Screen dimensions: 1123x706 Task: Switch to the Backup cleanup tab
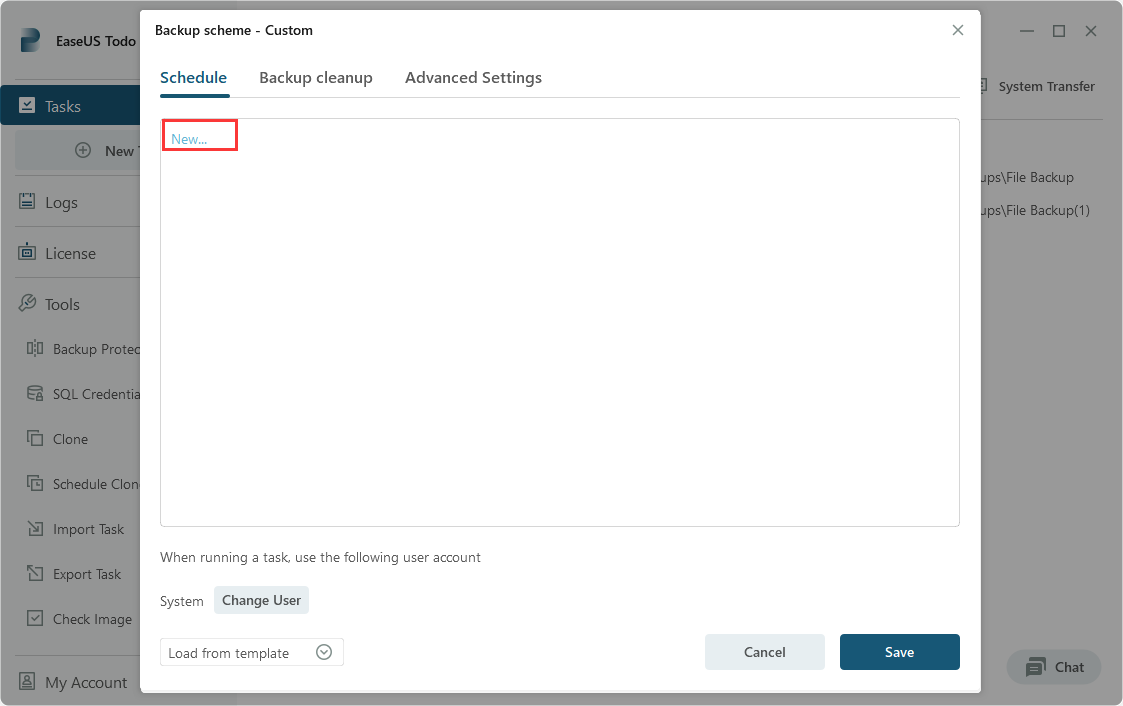coord(316,77)
